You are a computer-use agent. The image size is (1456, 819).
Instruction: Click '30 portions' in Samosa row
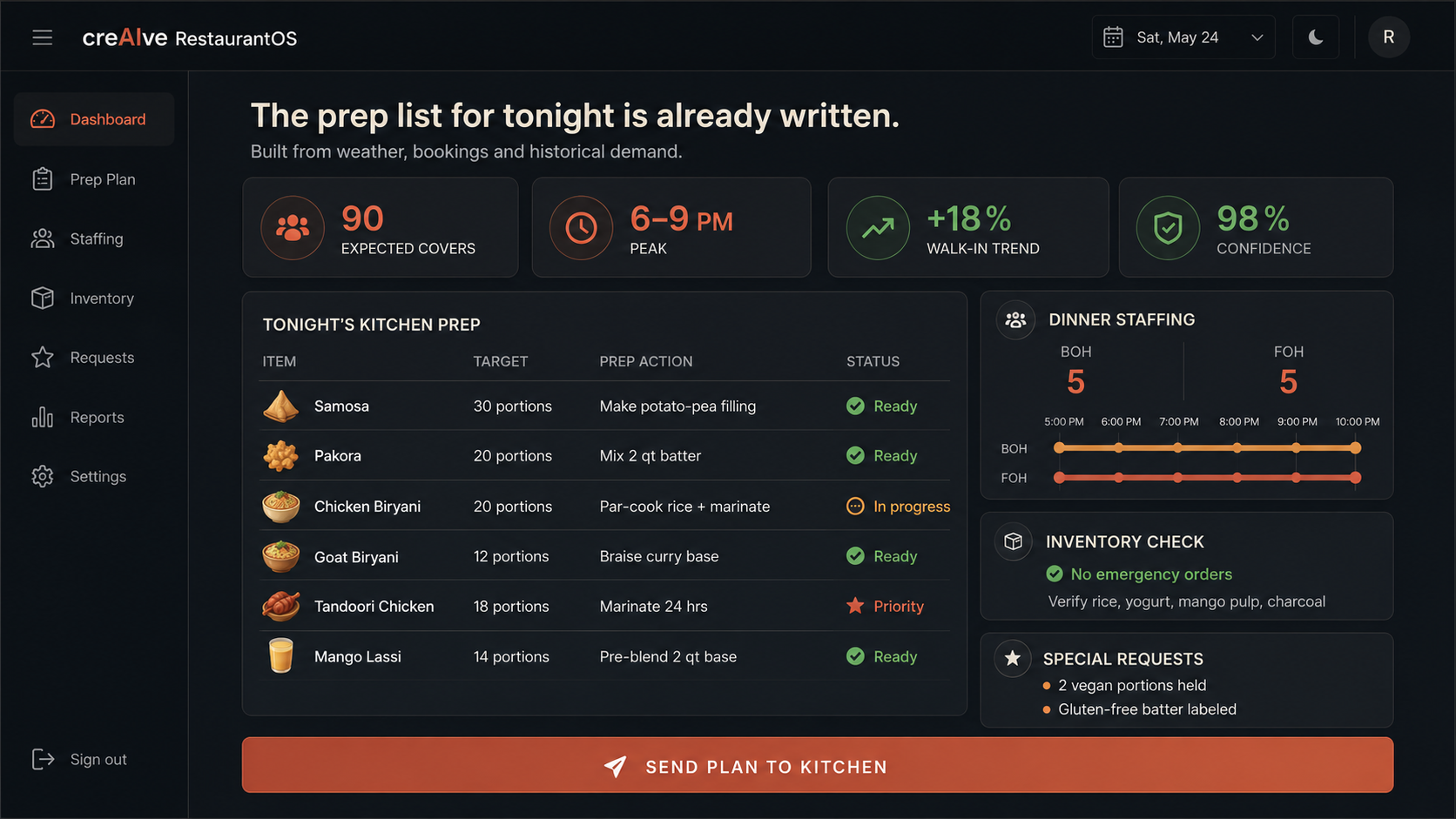[513, 406]
